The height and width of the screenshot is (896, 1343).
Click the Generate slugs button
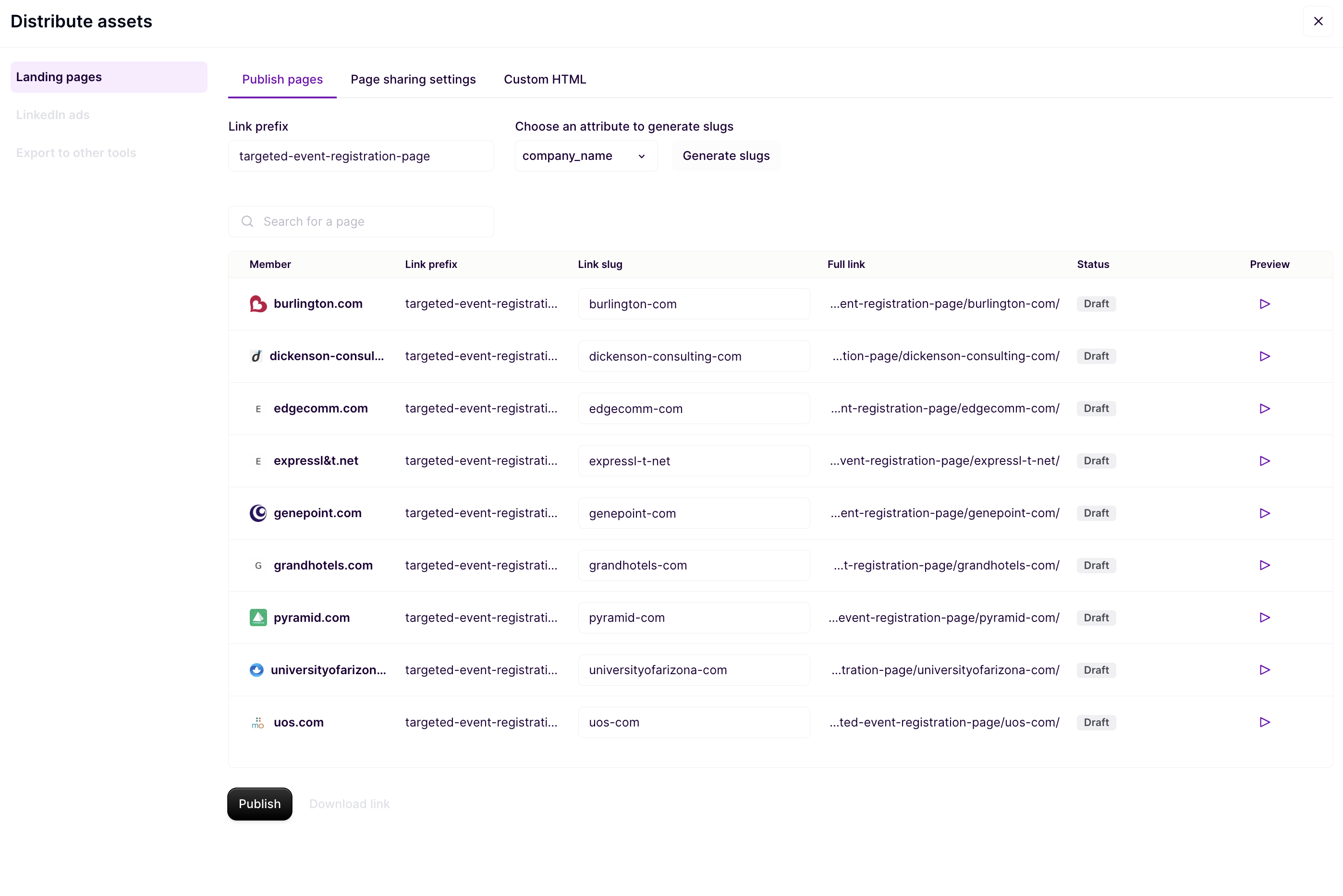726,156
